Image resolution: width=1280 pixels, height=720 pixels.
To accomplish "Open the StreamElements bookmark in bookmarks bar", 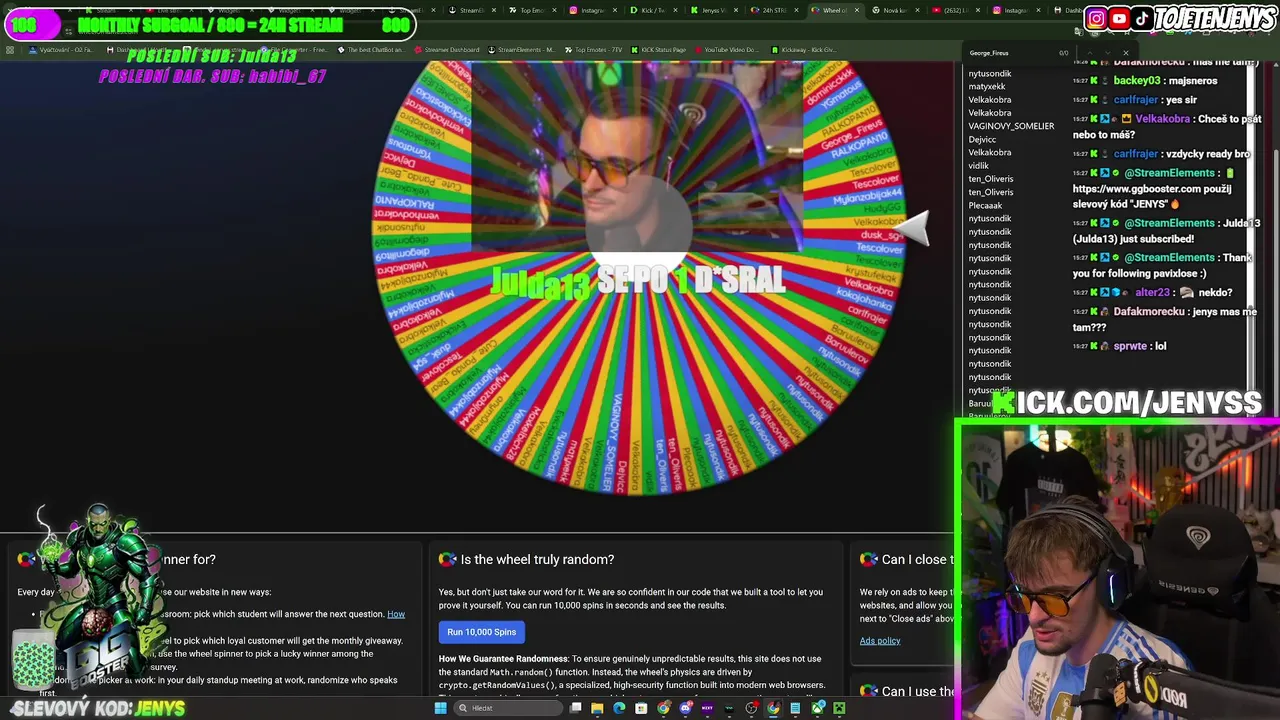I will (x=521, y=49).
